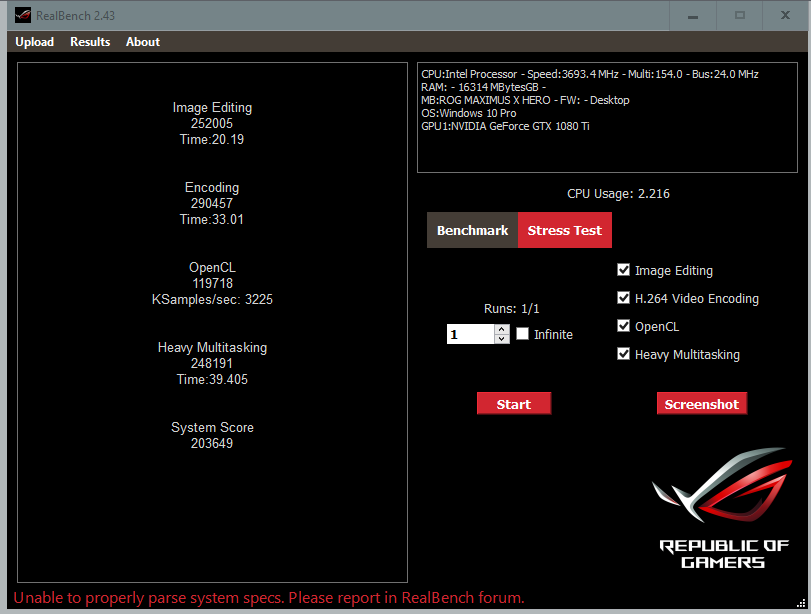Close the RealBench window

click(x=785, y=16)
